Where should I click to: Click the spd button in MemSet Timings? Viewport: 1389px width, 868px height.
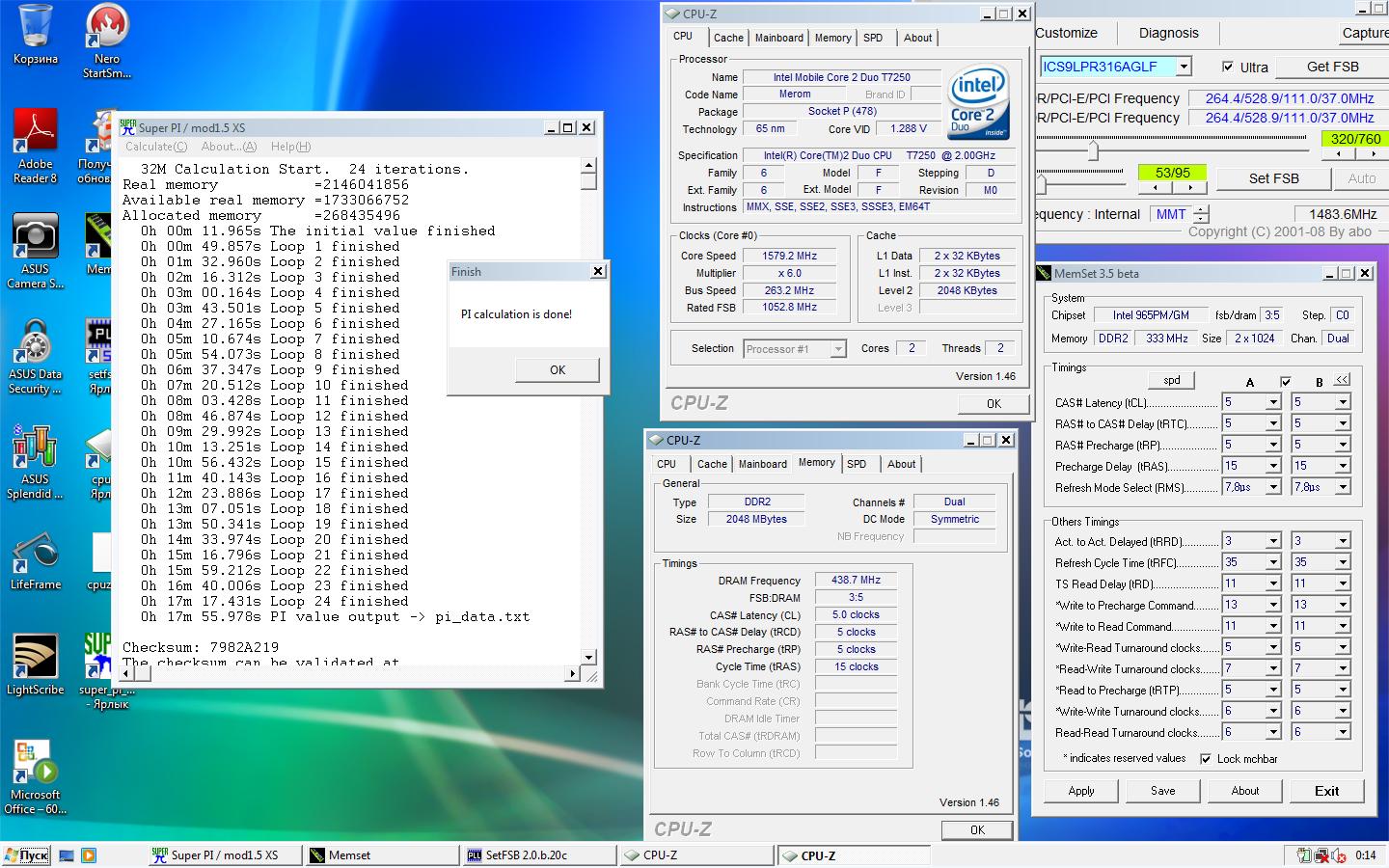1172,380
